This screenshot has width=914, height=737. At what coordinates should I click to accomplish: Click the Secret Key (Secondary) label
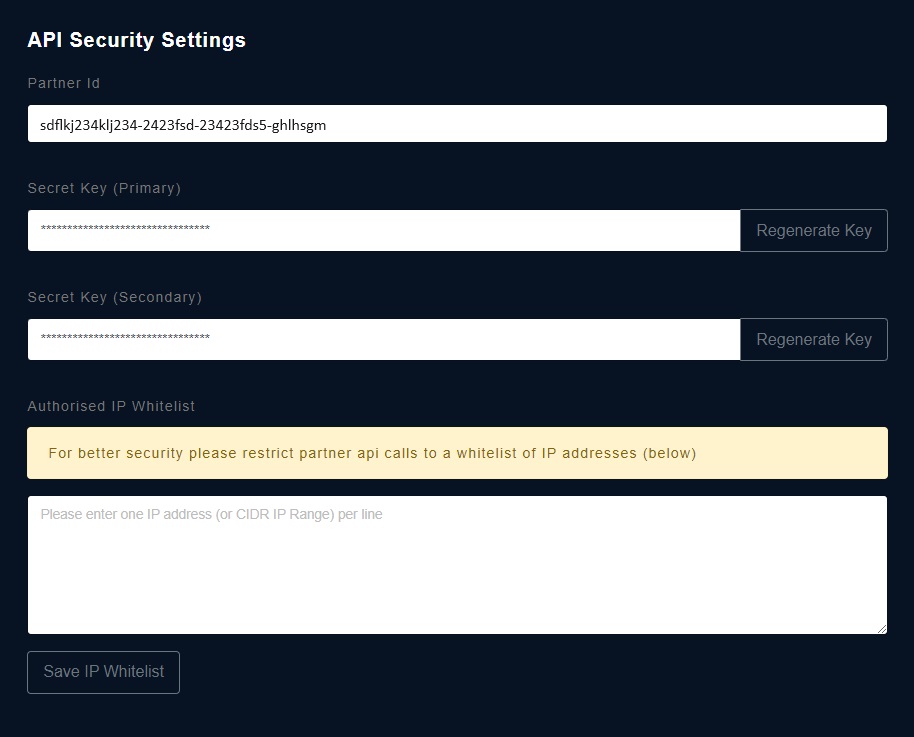click(x=115, y=297)
